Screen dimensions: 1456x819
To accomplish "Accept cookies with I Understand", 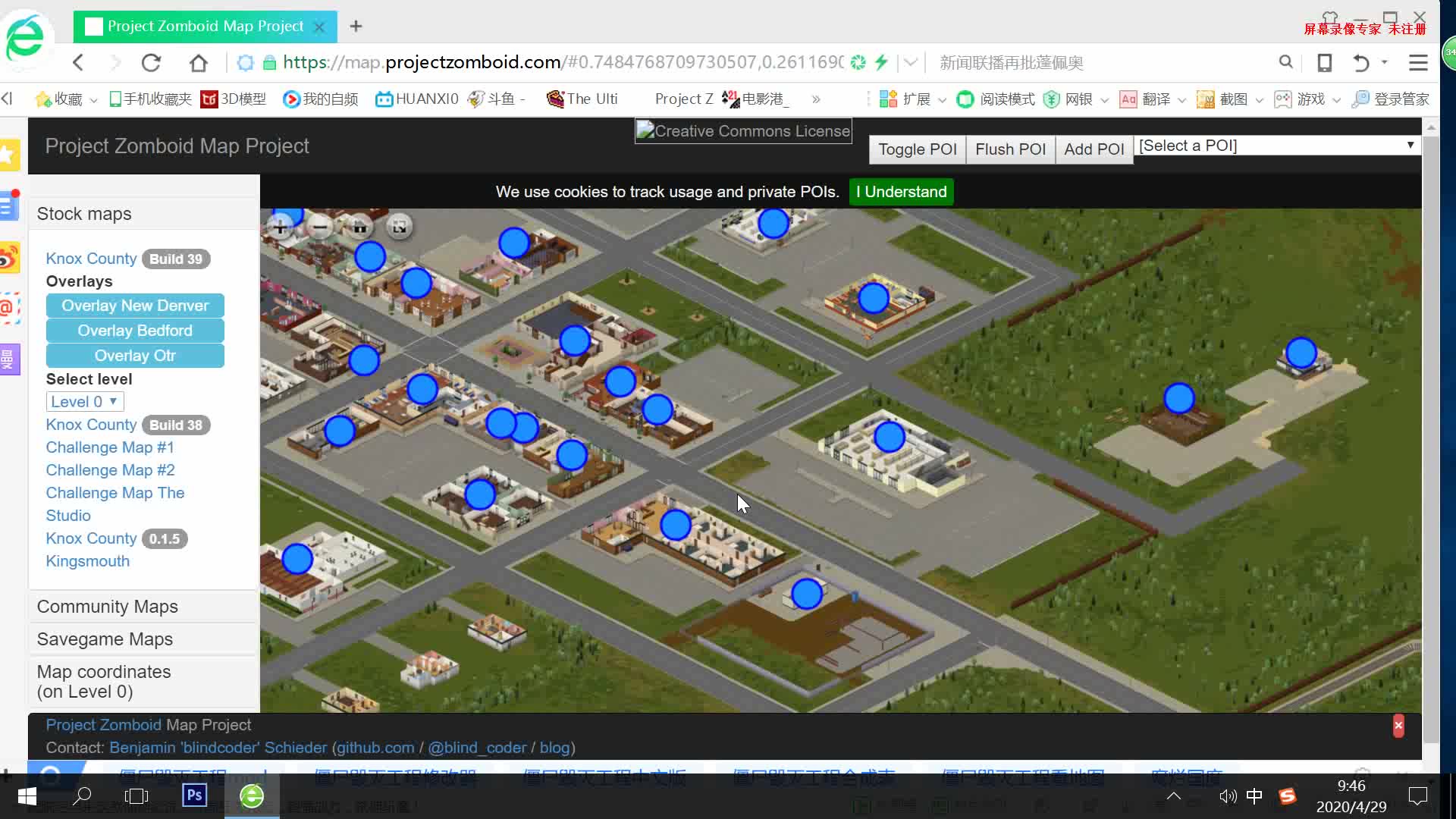I will [x=901, y=192].
